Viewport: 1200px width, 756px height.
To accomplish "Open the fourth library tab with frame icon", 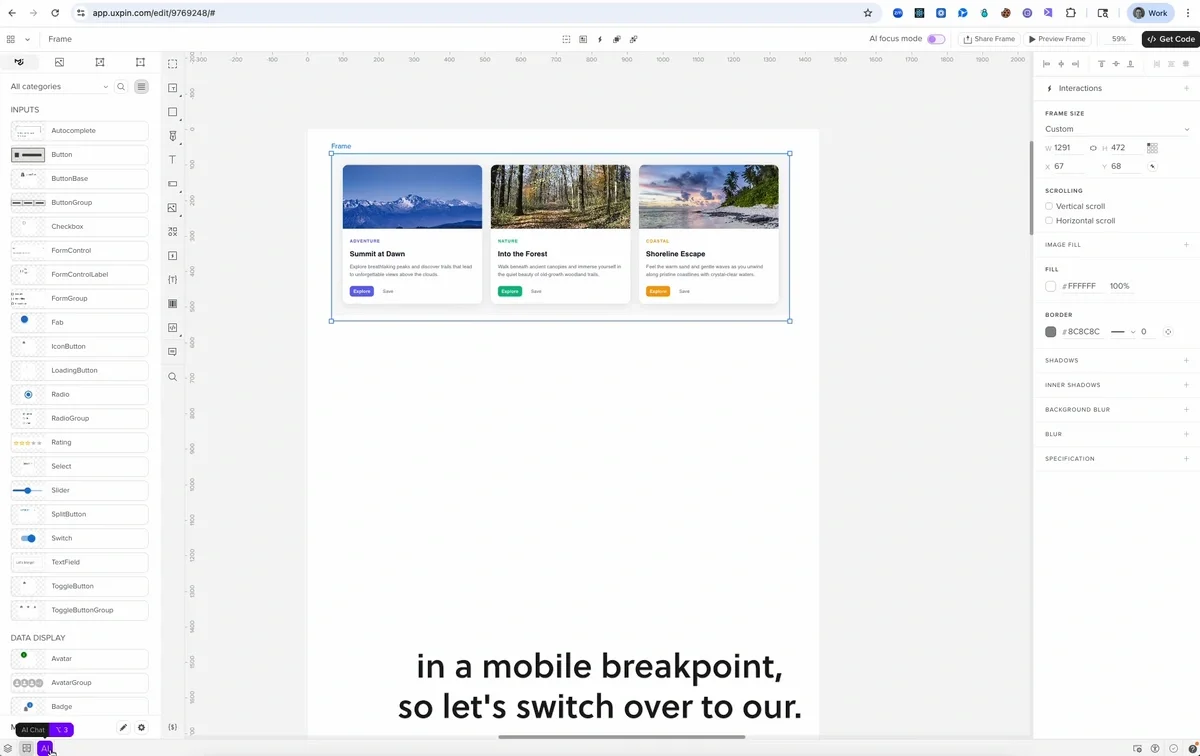I will point(140,62).
